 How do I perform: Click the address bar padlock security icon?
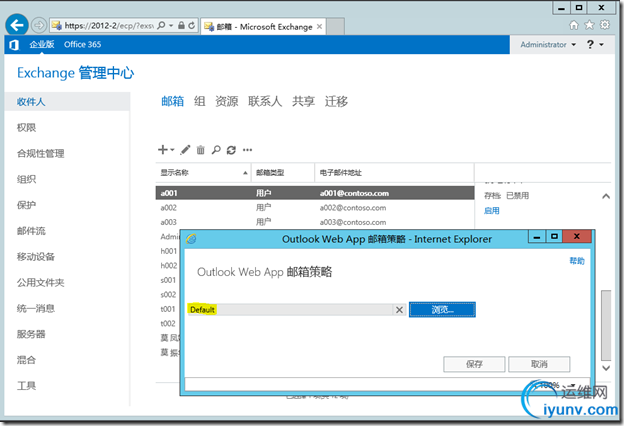click(x=181, y=25)
